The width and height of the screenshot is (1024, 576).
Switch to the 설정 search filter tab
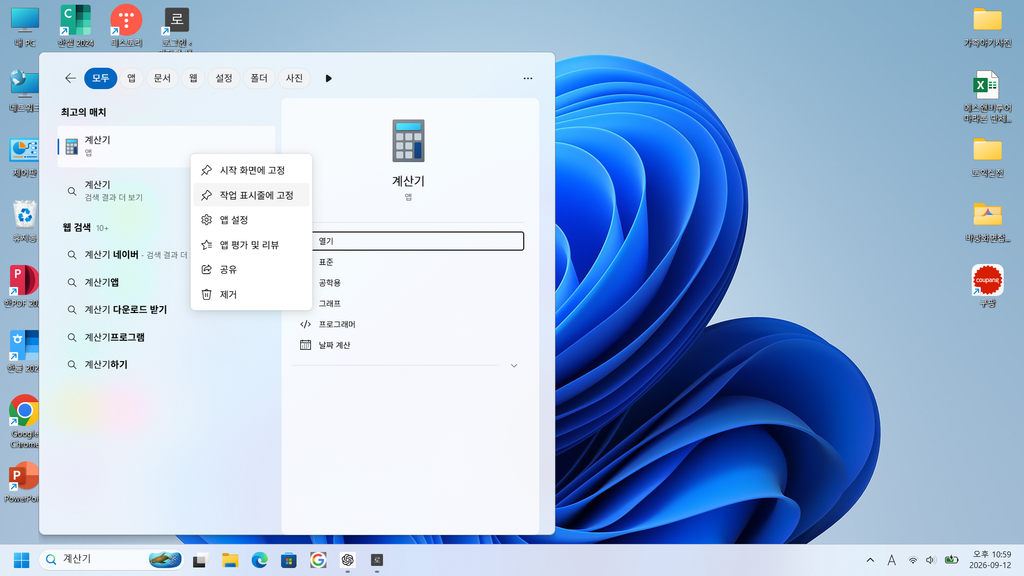click(x=224, y=78)
